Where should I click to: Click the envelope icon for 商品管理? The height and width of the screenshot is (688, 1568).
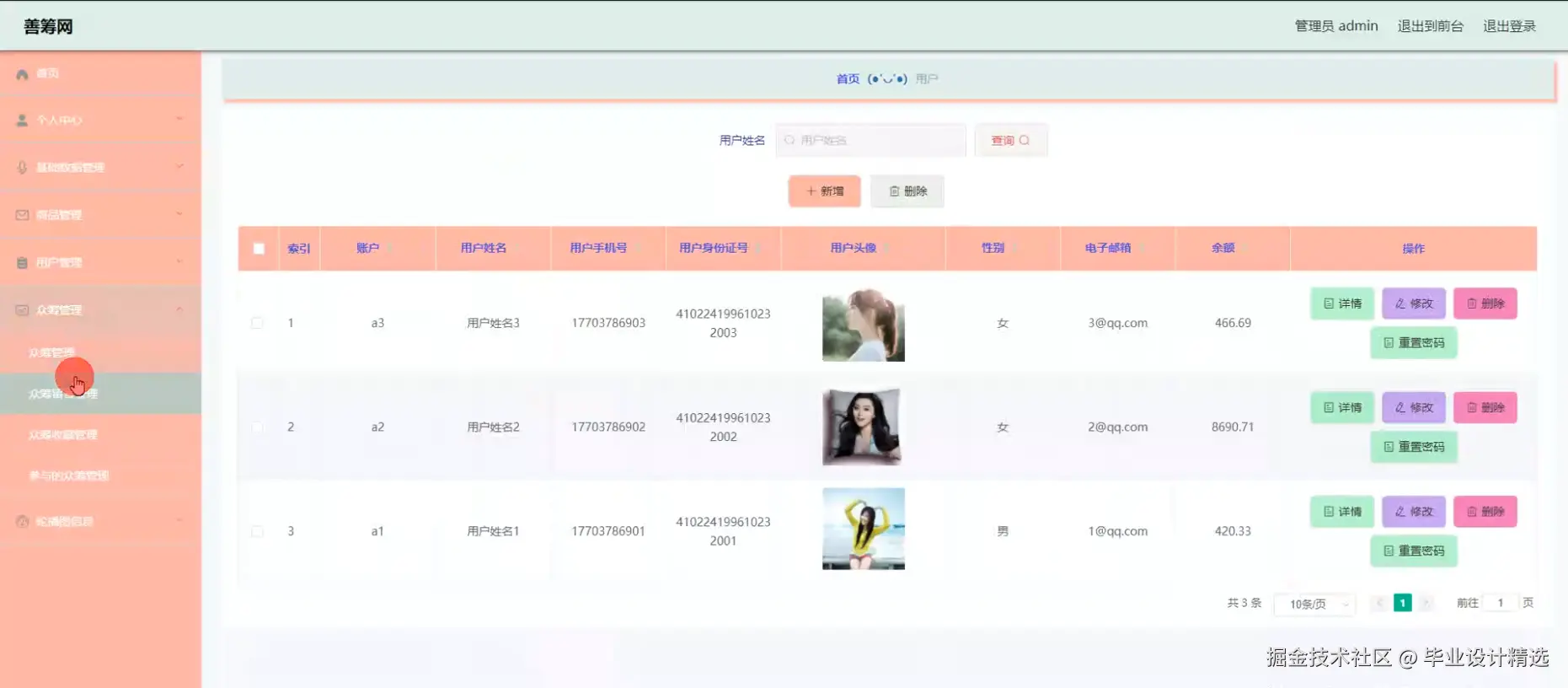coord(22,215)
